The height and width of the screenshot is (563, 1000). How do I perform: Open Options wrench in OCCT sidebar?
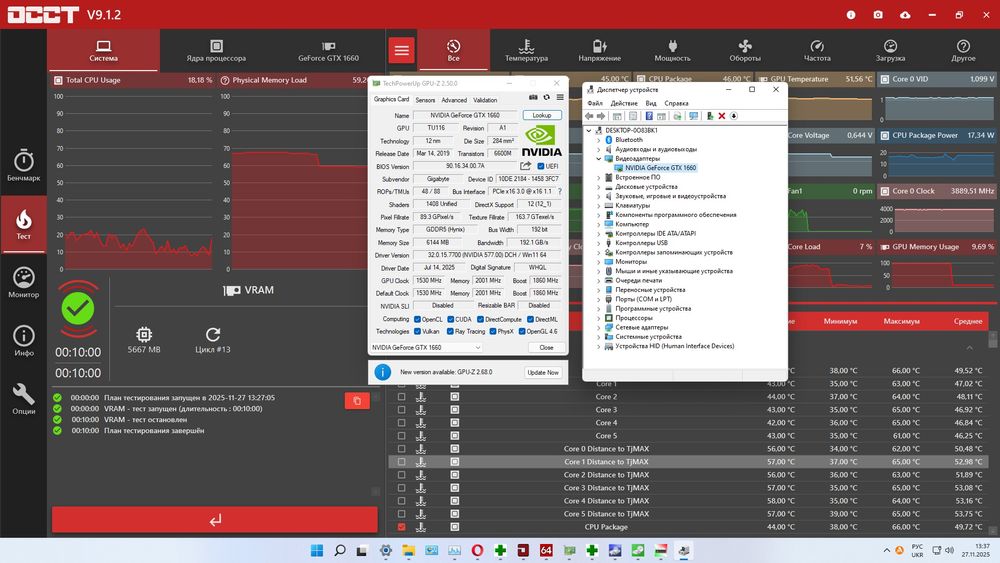pos(24,398)
